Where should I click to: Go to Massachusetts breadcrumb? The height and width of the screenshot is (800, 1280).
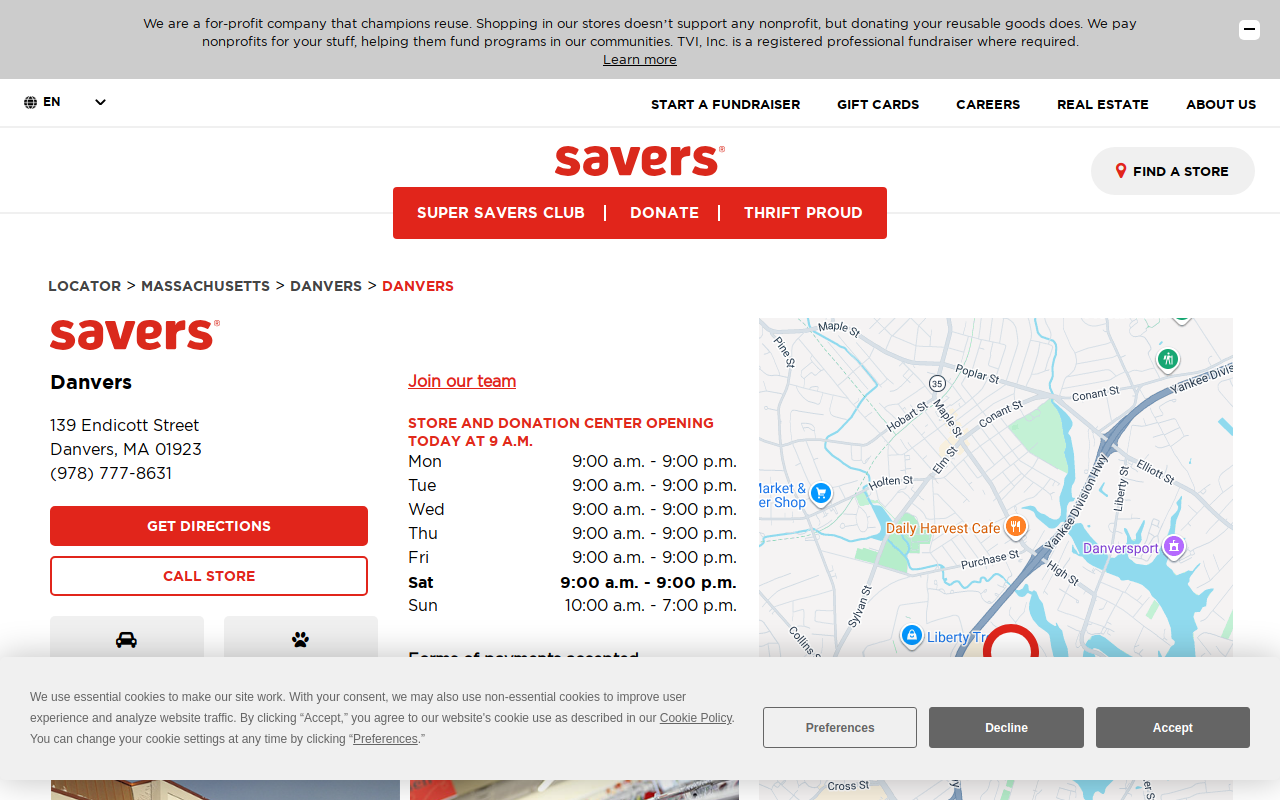pyautogui.click(x=205, y=286)
